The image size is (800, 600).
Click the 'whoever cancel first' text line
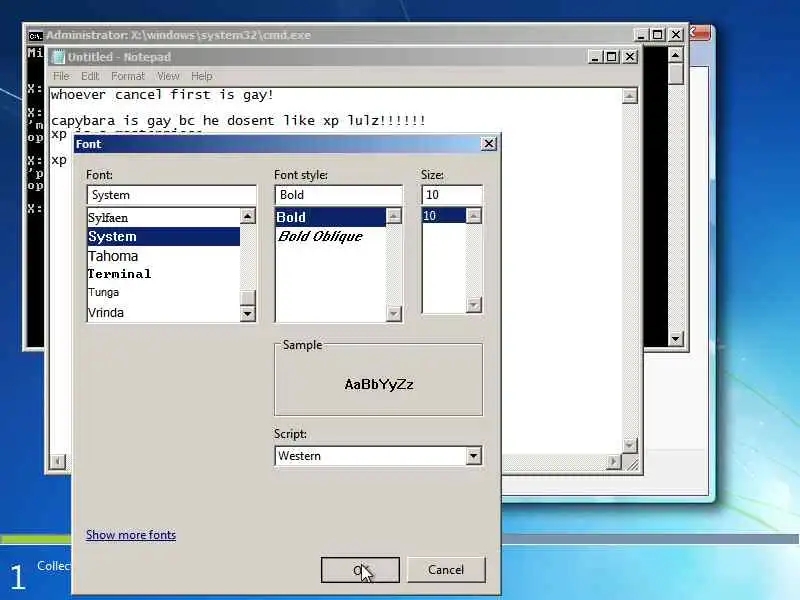[162, 95]
